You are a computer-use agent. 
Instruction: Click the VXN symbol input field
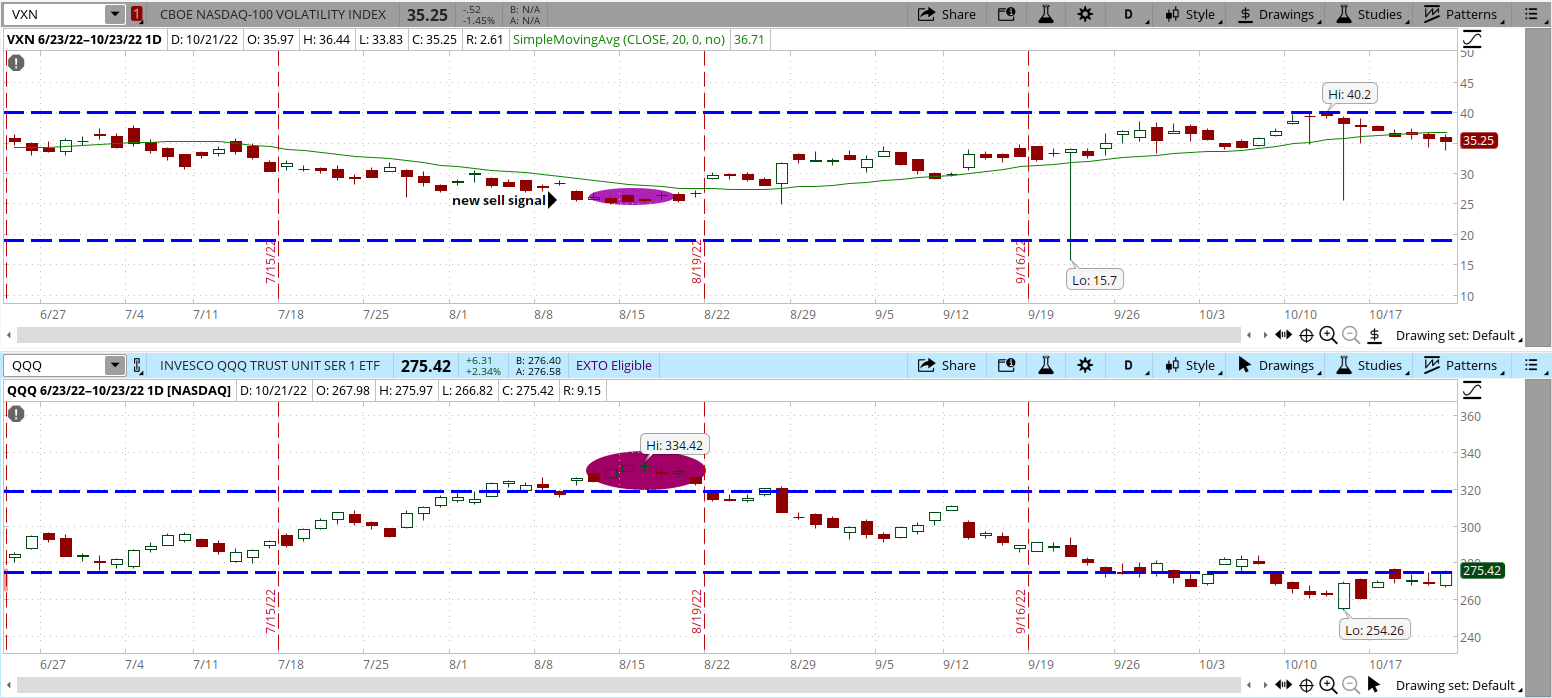click(55, 14)
